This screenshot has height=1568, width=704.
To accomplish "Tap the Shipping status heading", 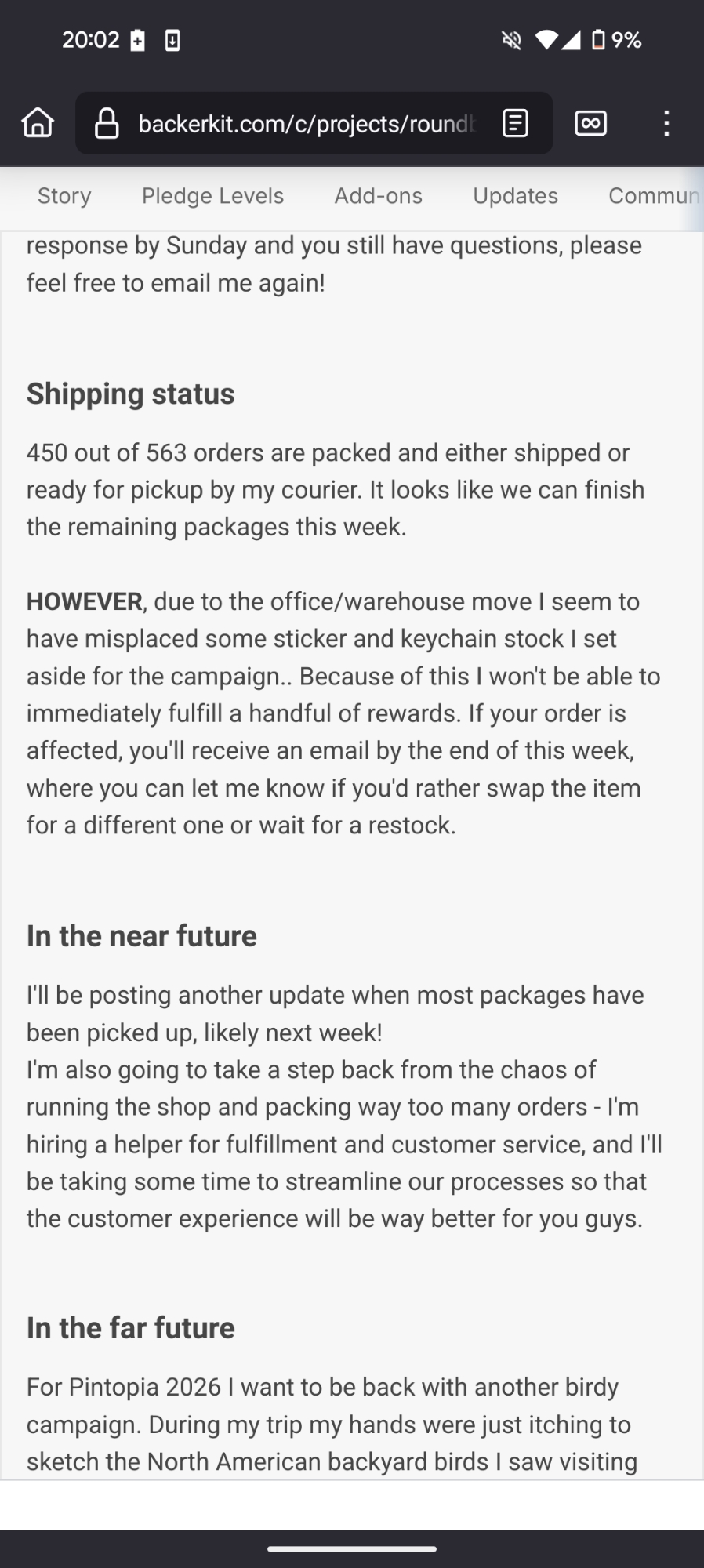I will pyautogui.click(x=131, y=394).
